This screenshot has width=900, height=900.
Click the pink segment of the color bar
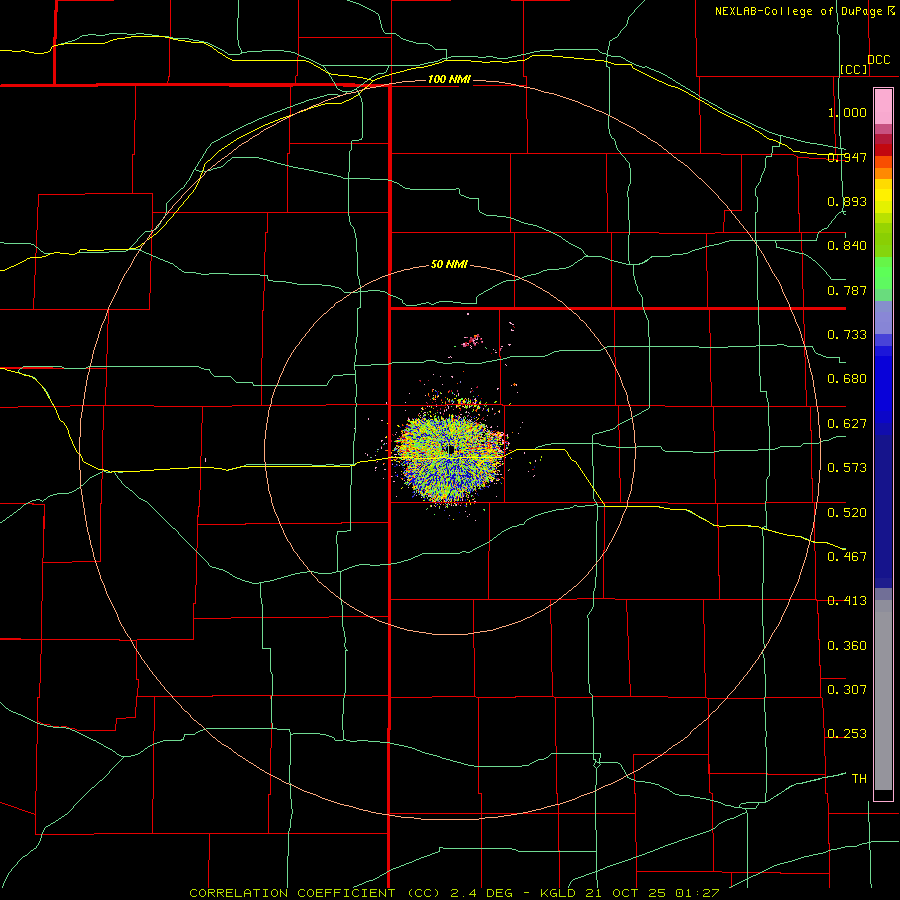[x=883, y=107]
